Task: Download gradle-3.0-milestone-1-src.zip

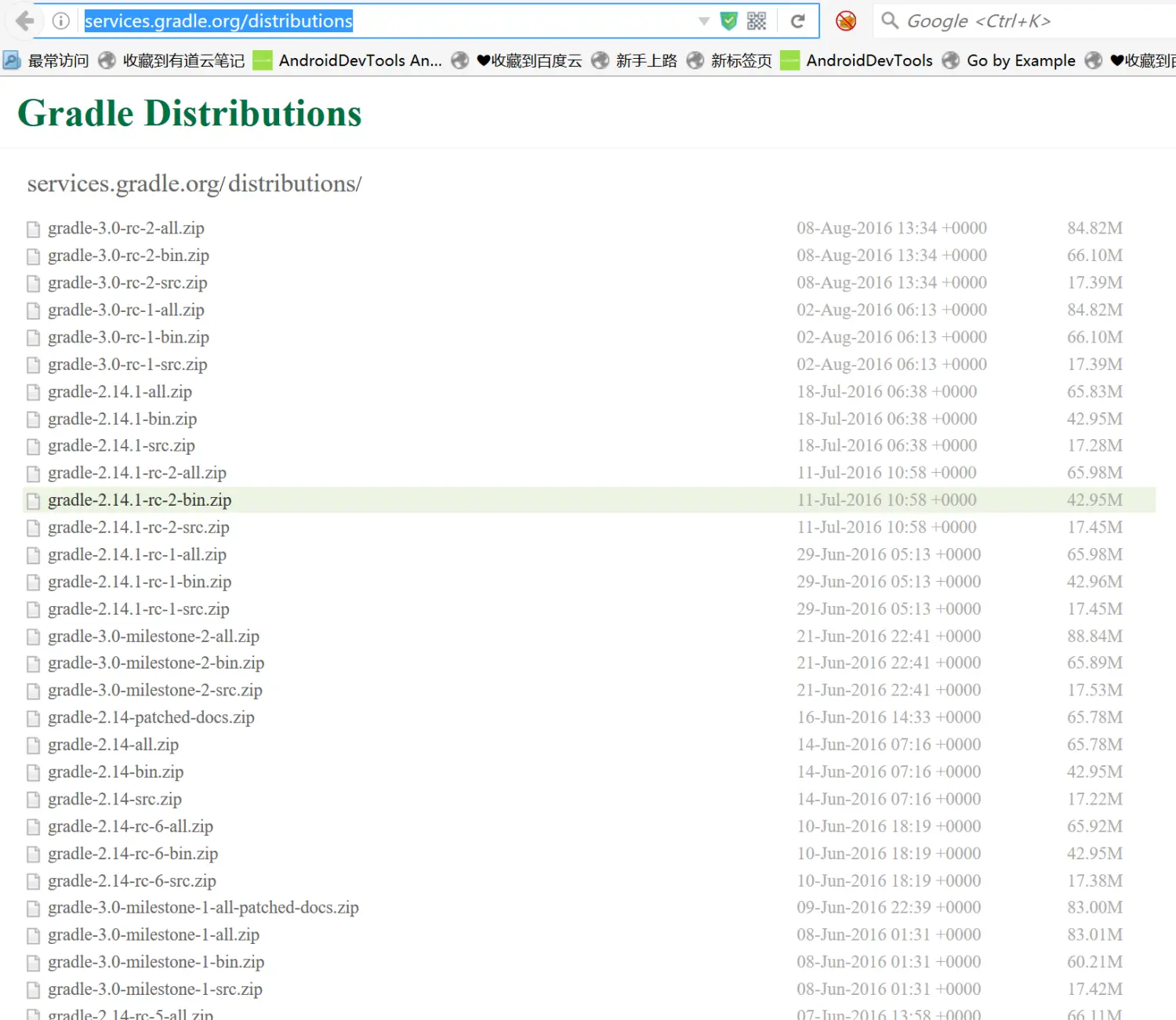Action: point(155,989)
